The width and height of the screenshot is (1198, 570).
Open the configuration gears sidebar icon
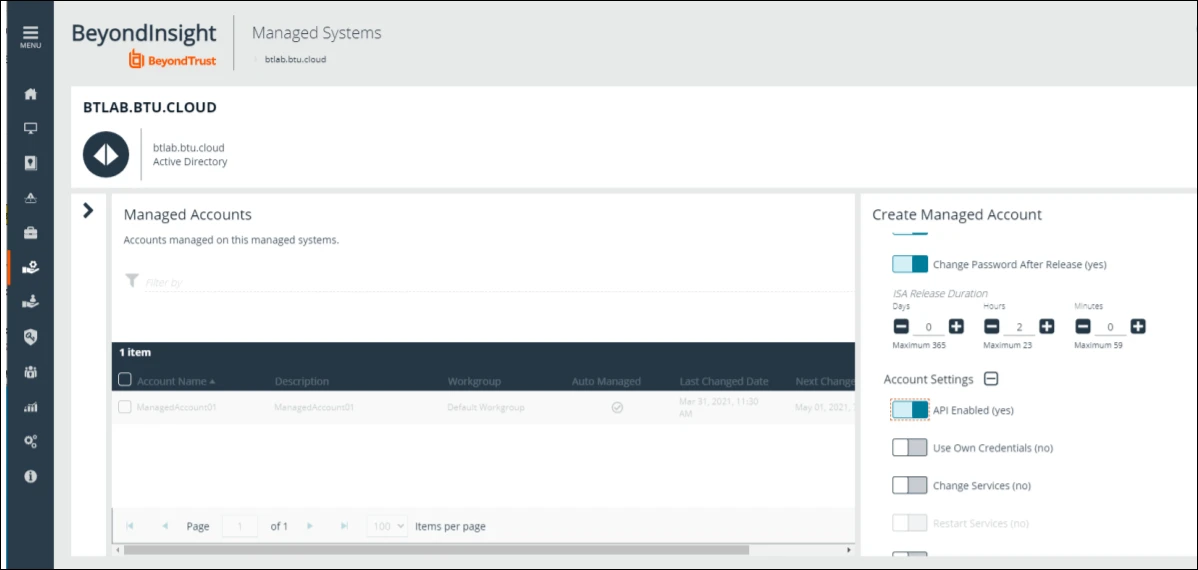pyautogui.click(x=31, y=441)
